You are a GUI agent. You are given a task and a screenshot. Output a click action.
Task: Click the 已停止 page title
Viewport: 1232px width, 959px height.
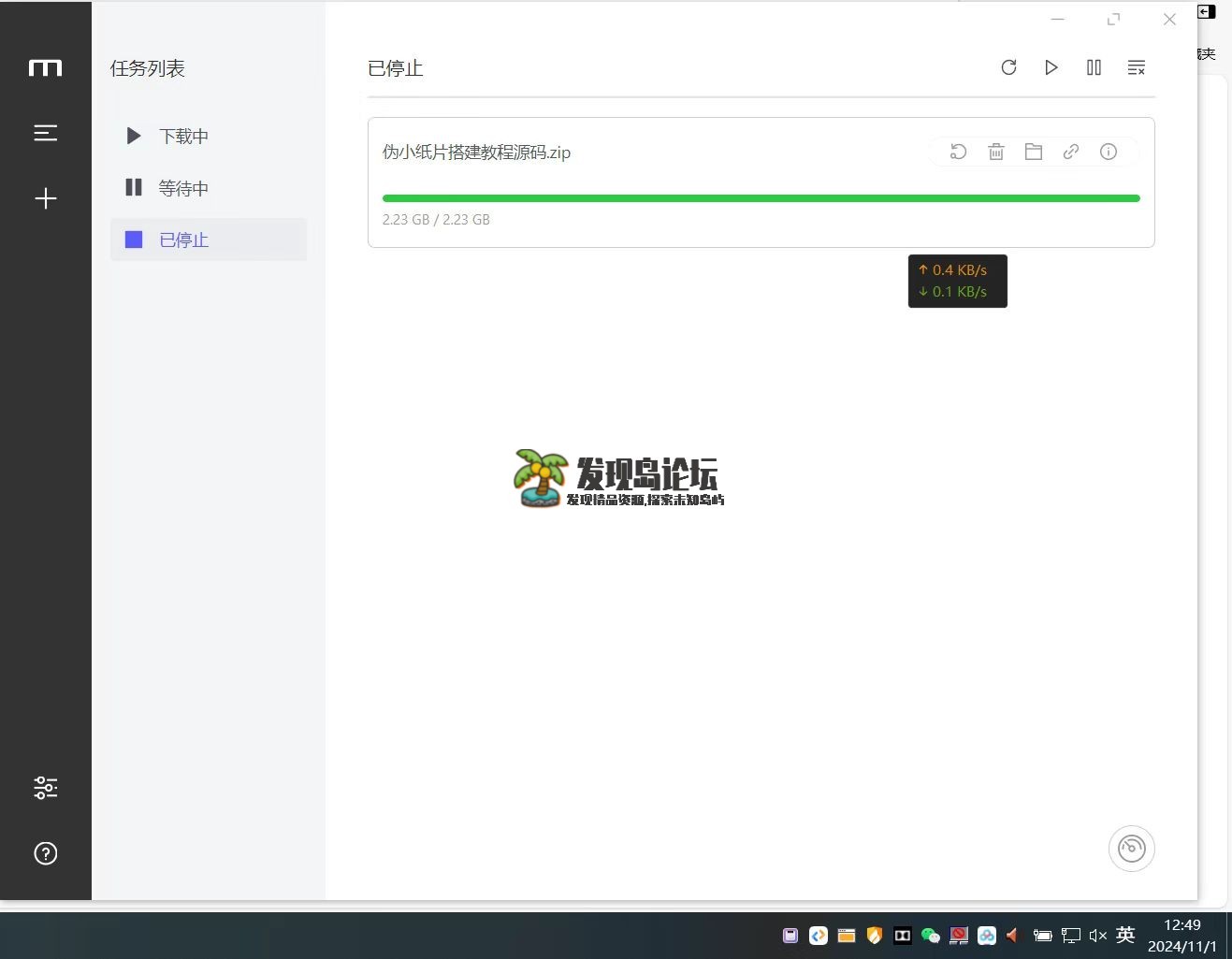(396, 68)
